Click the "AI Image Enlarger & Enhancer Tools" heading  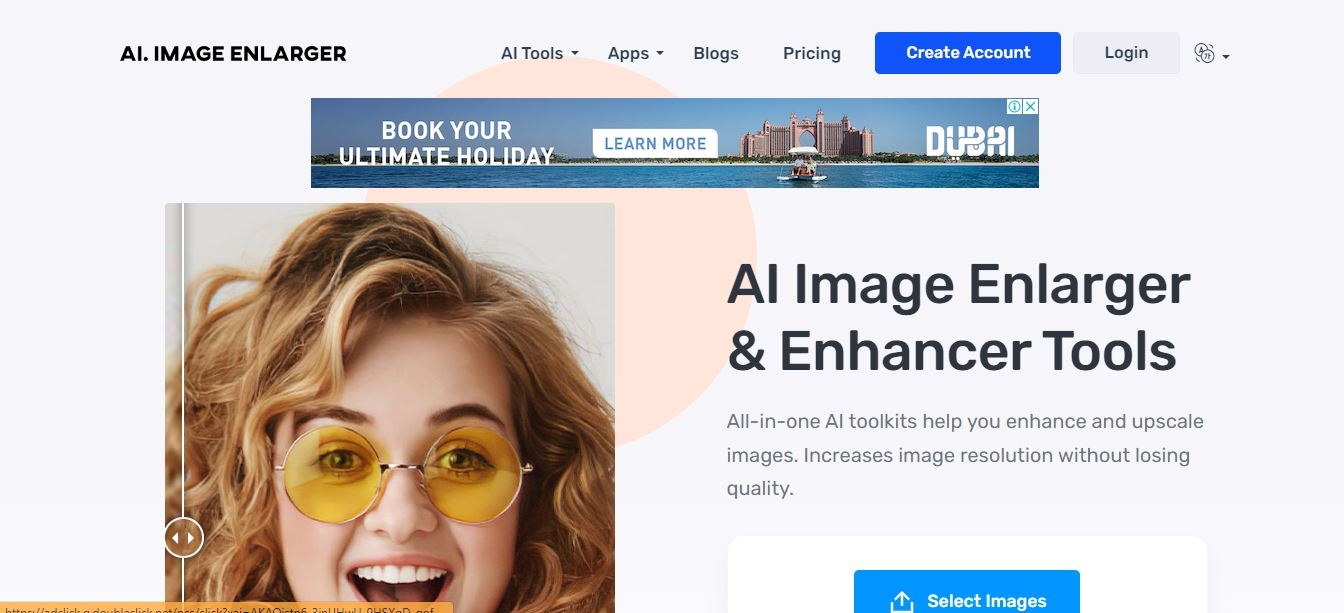click(x=959, y=317)
